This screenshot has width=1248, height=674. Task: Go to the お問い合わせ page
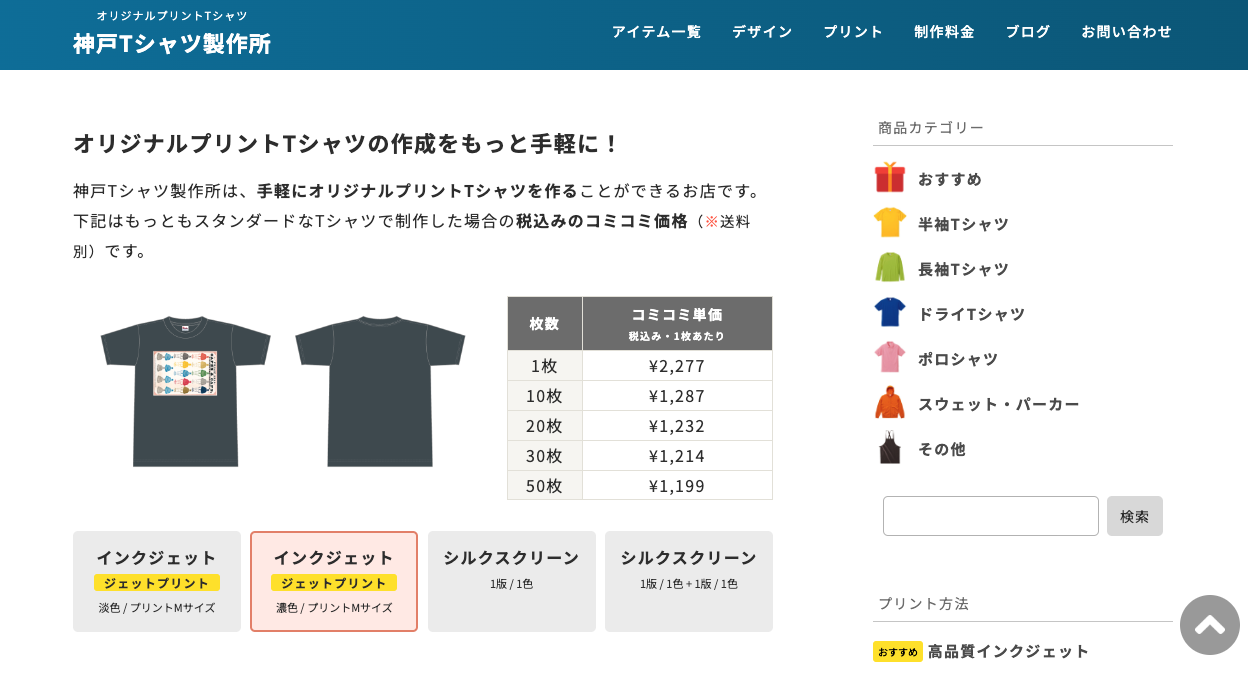1126,32
